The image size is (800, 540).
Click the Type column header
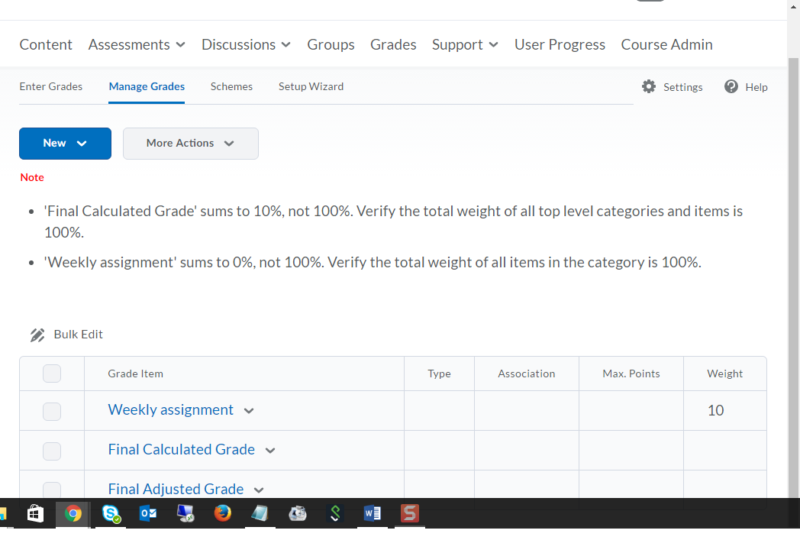pyautogui.click(x=439, y=374)
